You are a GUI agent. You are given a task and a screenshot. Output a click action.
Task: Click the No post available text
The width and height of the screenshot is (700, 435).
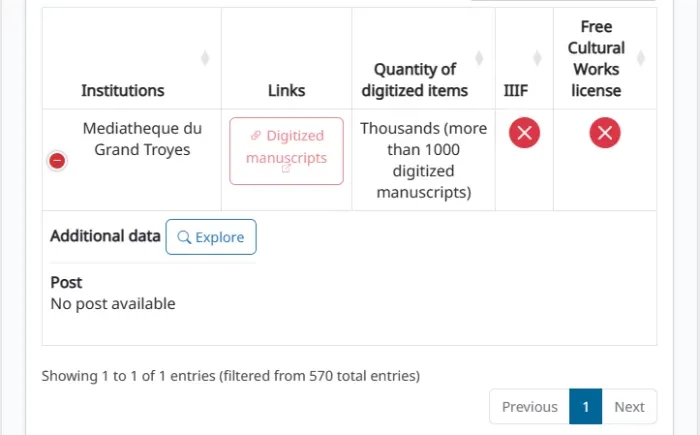pyautogui.click(x=113, y=304)
